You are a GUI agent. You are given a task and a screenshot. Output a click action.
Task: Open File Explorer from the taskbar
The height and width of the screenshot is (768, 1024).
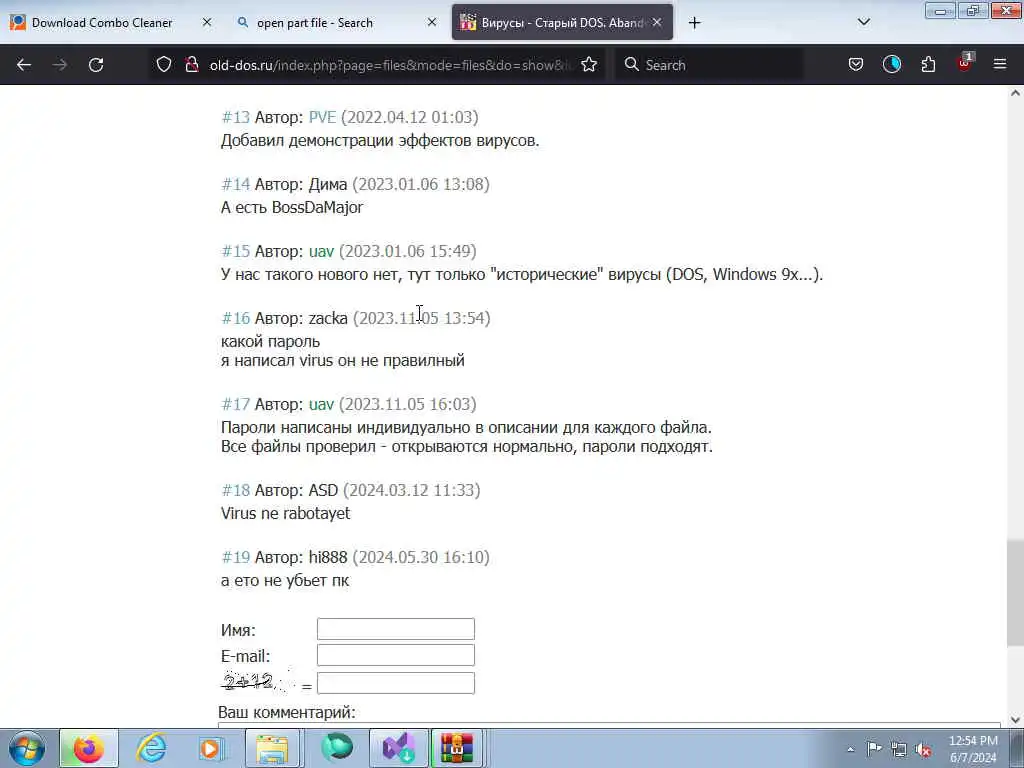pos(273,748)
